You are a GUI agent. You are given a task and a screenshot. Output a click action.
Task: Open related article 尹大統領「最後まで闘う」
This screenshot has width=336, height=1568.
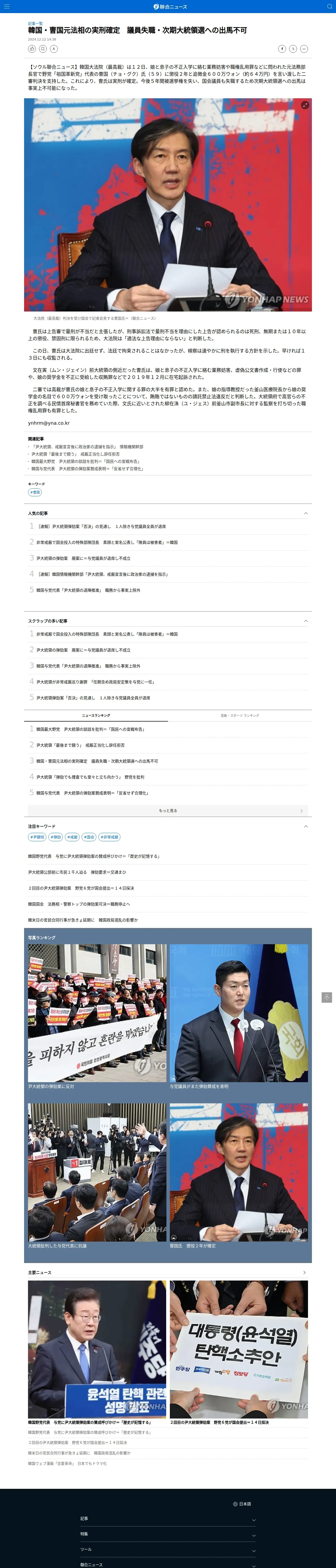pos(76,454)
